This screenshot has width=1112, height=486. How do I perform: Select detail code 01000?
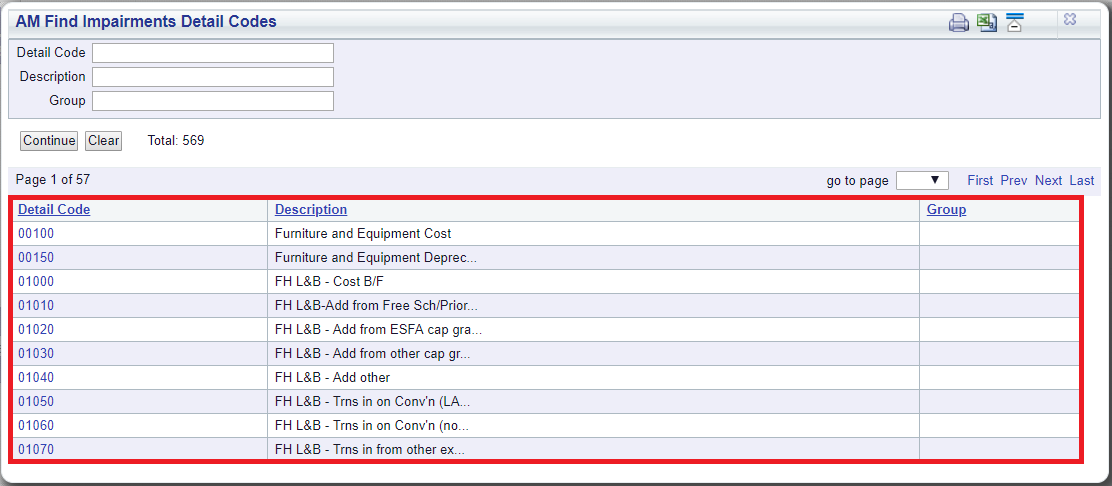pyautogui.click(x=35, y=282)
